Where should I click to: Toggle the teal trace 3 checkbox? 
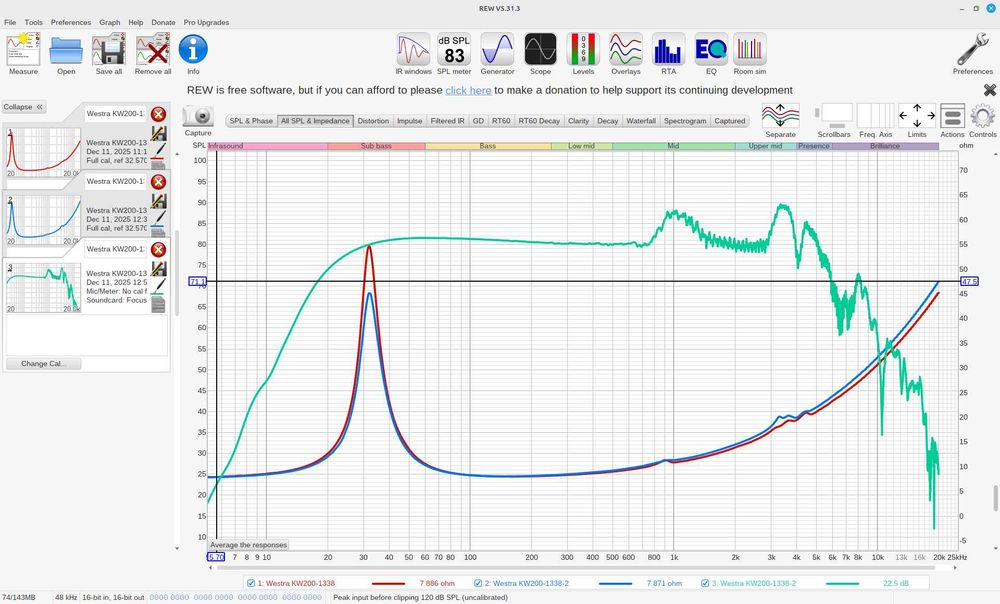tap(705, 583)
